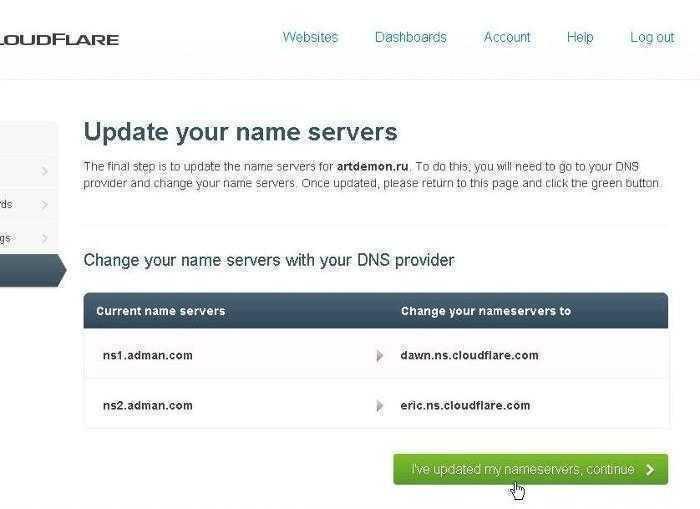The image size is (700, 509).
Task: Click the Current name servers column header
Action: (x=161, y=311)
